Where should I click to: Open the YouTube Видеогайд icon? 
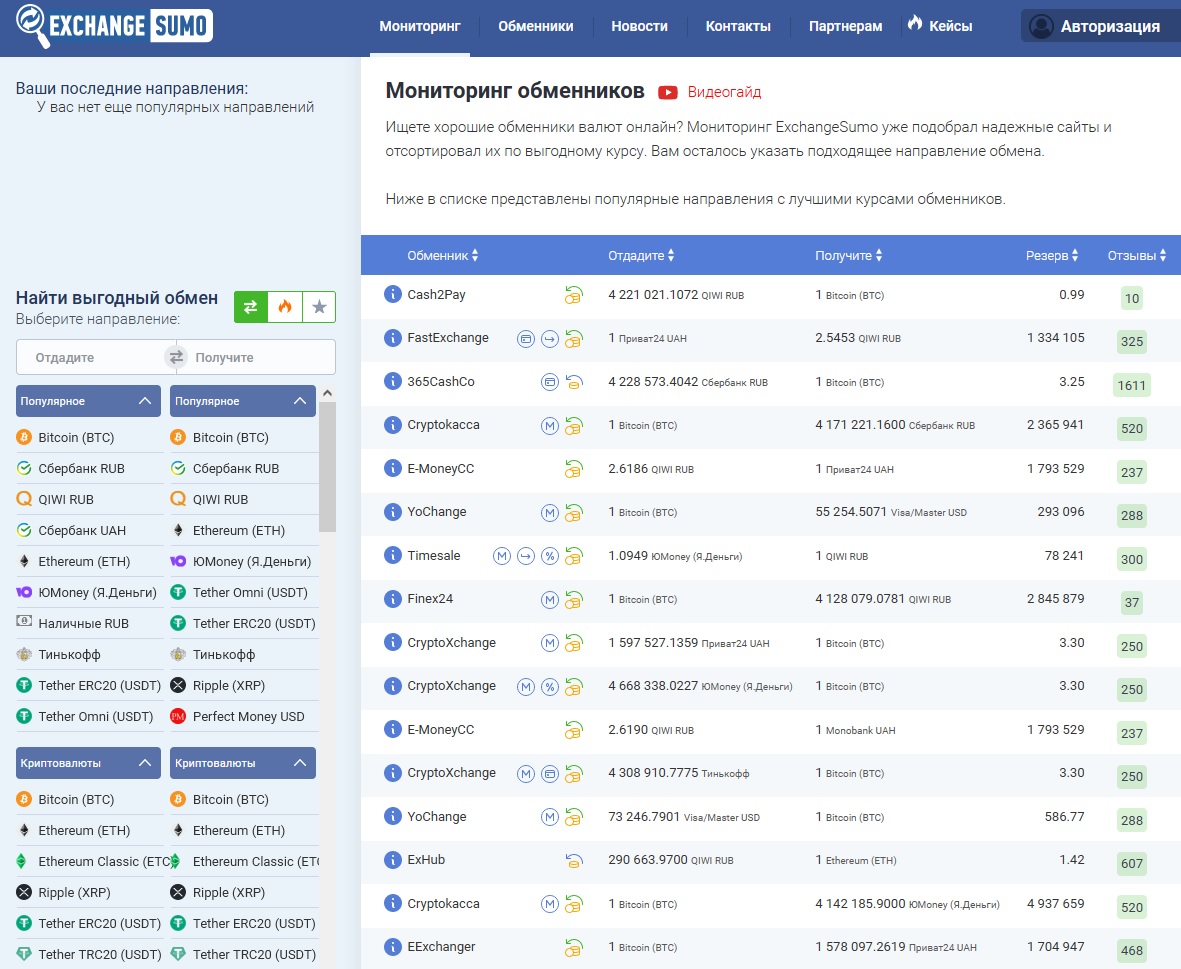point(667,92)
